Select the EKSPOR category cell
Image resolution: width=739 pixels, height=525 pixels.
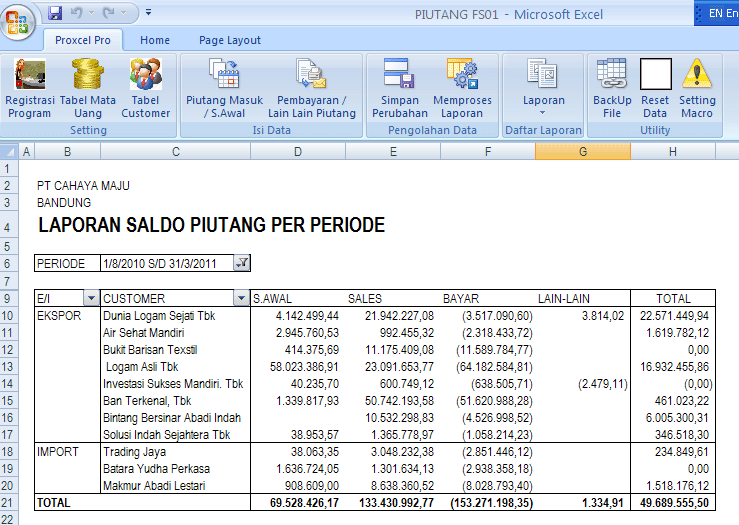click(59, 315)
